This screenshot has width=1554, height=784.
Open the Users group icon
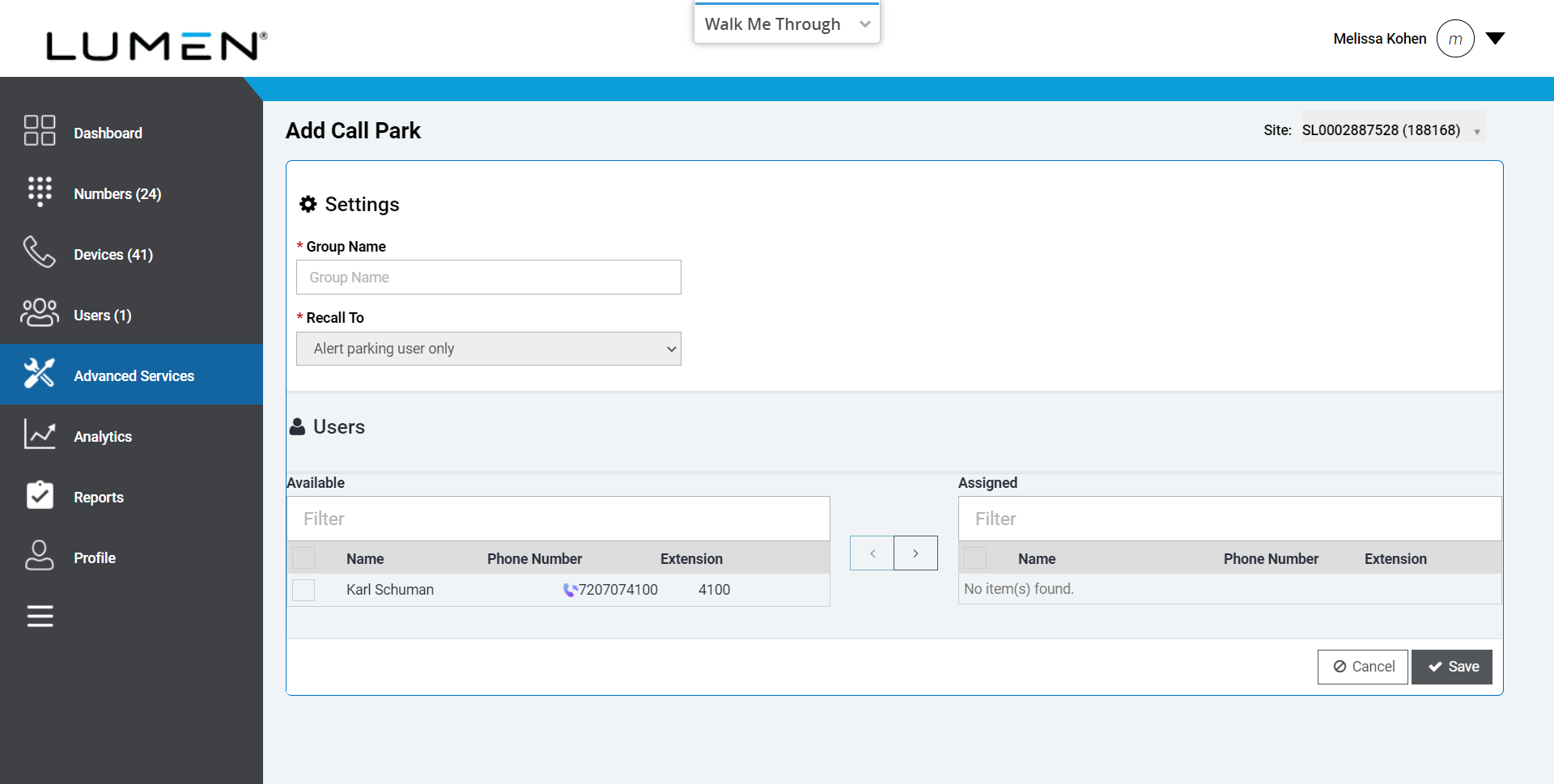pos(40,313)
